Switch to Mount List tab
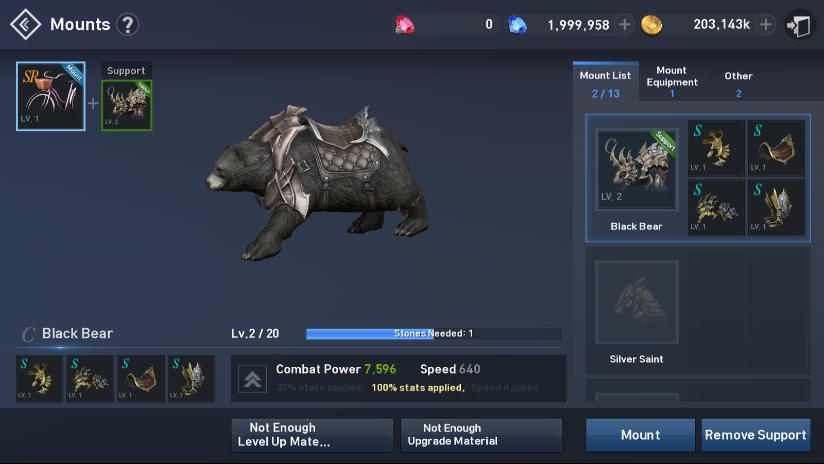The width and height of the screenshot is (824, 464). 605,83
